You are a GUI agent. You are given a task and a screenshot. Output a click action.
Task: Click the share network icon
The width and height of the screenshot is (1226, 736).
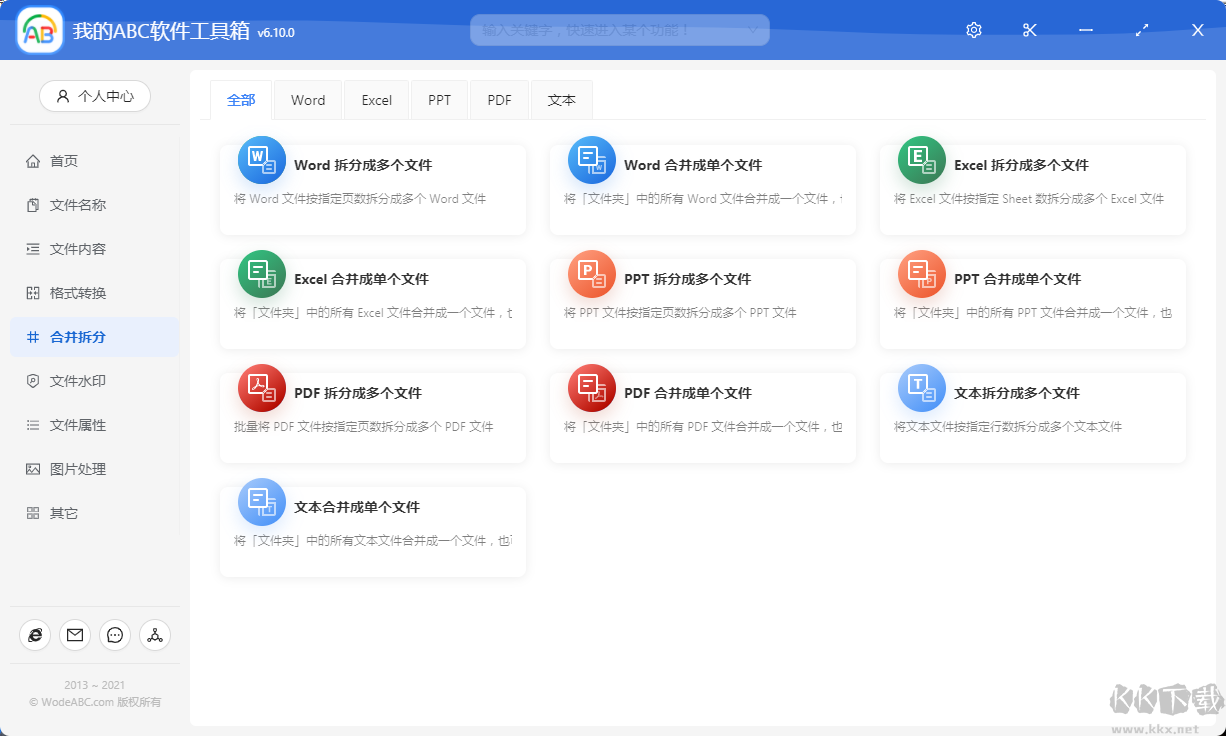point(155,635)
